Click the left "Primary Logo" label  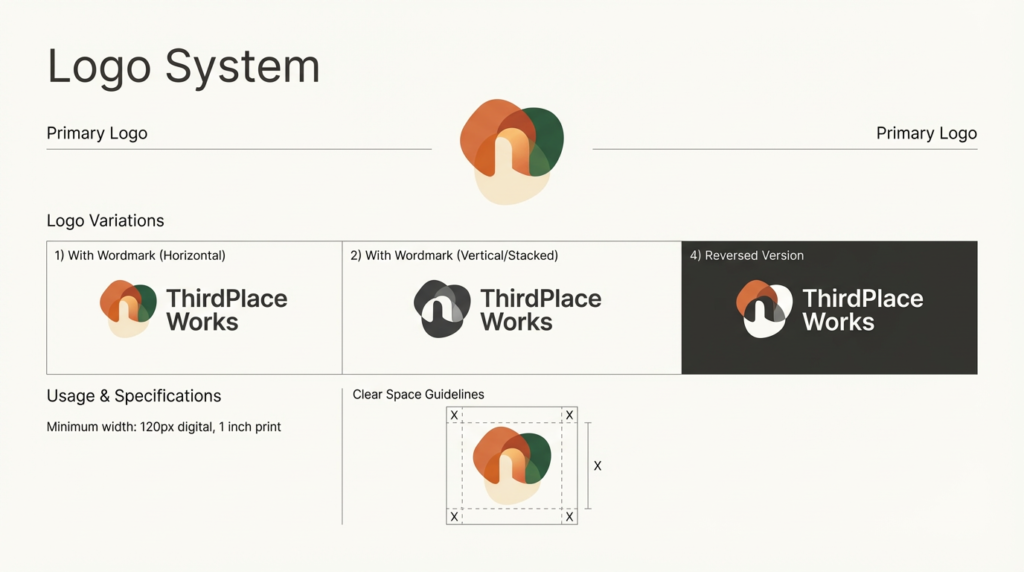[97, 133]
